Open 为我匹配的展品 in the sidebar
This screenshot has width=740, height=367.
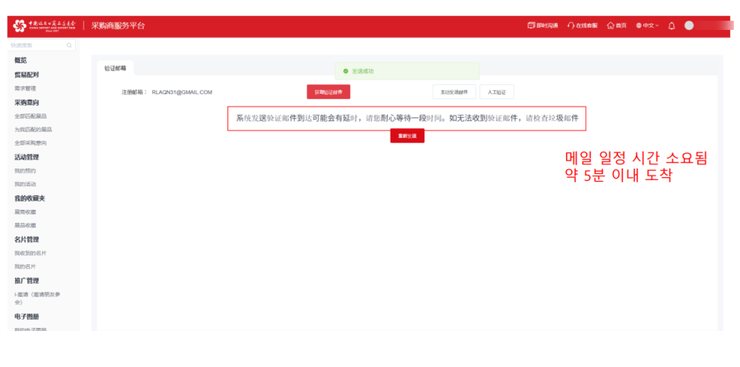(33, 129)
